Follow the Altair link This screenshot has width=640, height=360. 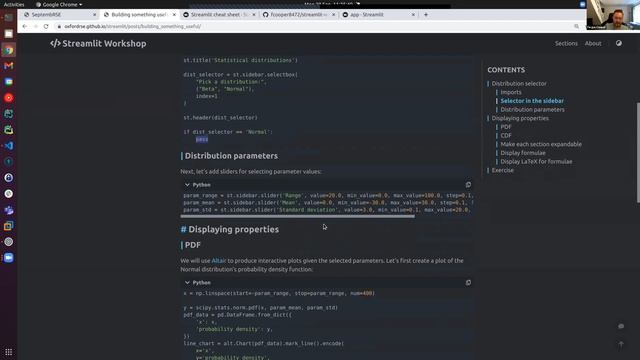[218, 260]
